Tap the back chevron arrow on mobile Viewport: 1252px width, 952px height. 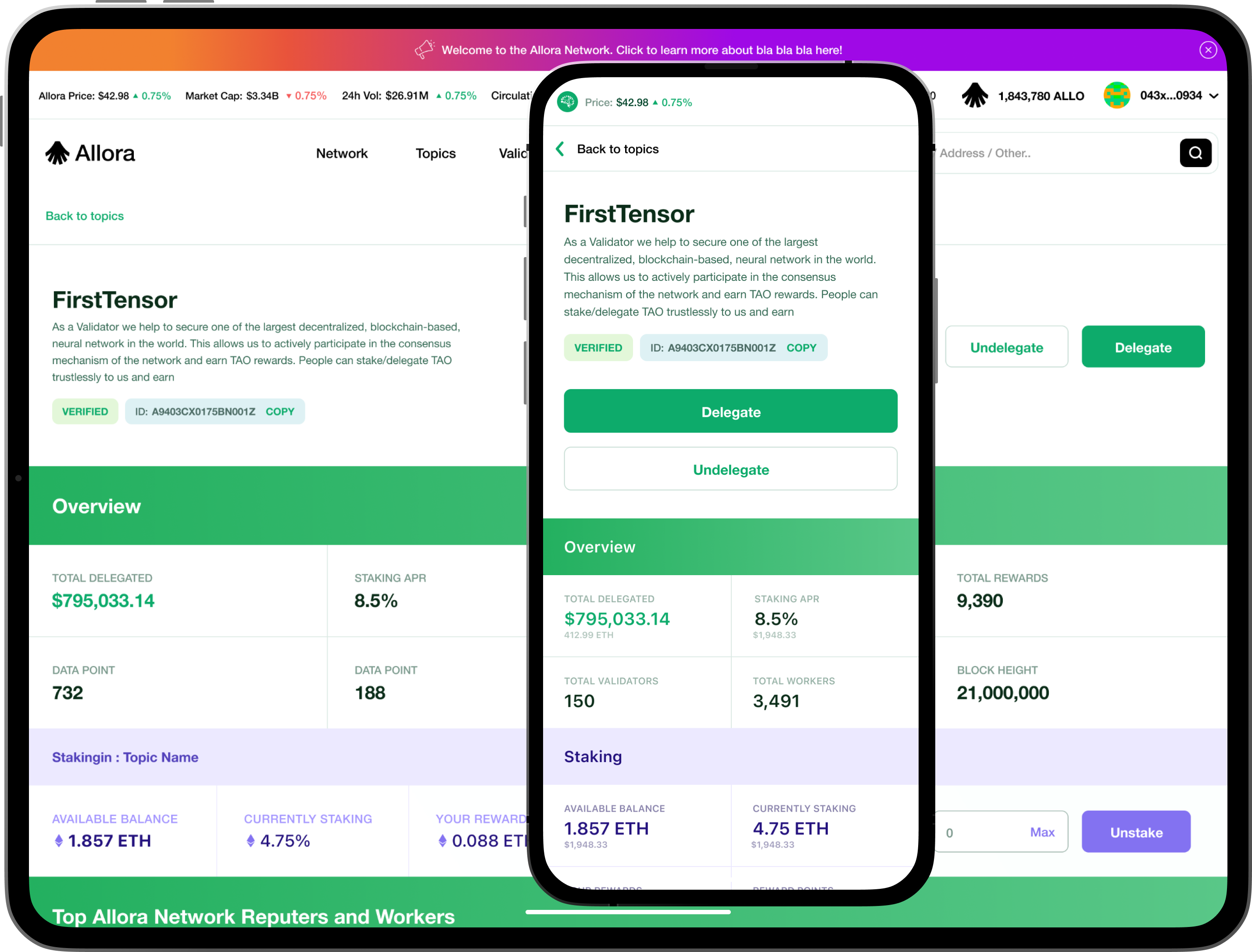560,149
